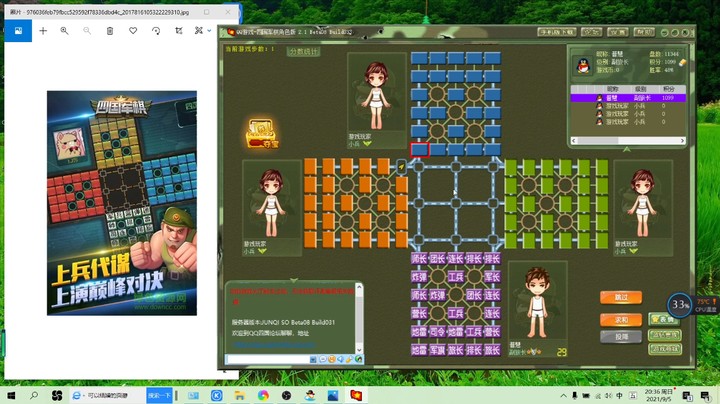Click right arrow of player list scrollbar

[x=682, y=140]
